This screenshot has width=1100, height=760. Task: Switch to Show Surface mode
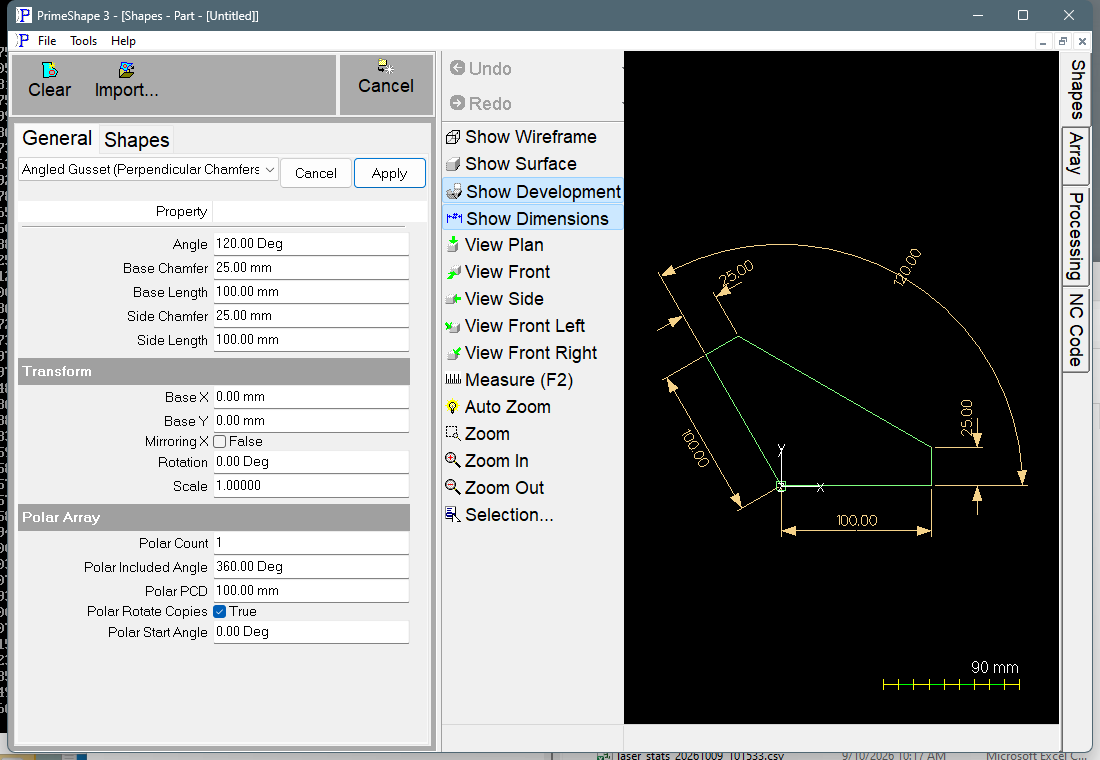[x=511, y=164]
